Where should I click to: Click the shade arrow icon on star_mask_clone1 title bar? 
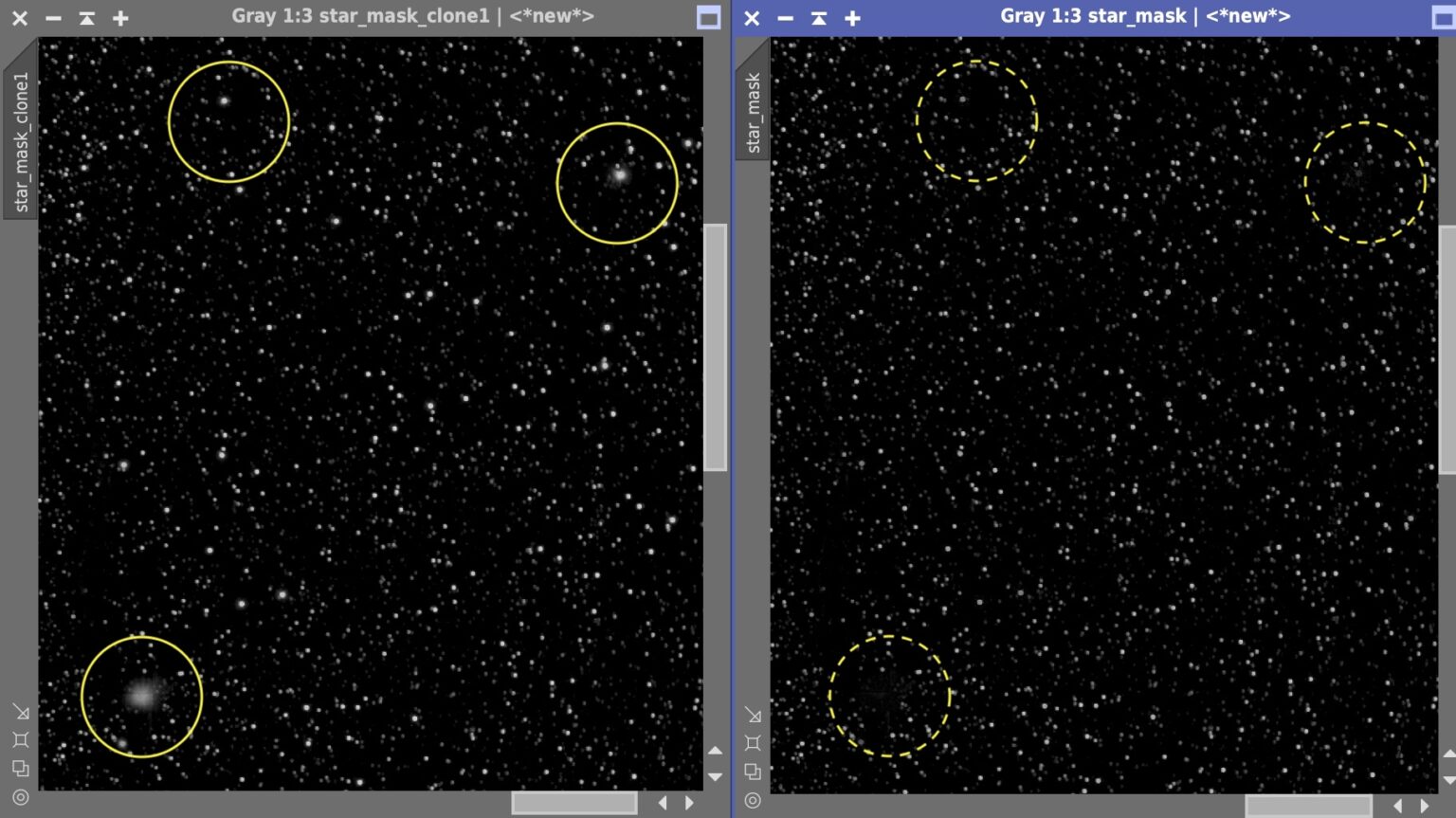click(x=87, y=18)
